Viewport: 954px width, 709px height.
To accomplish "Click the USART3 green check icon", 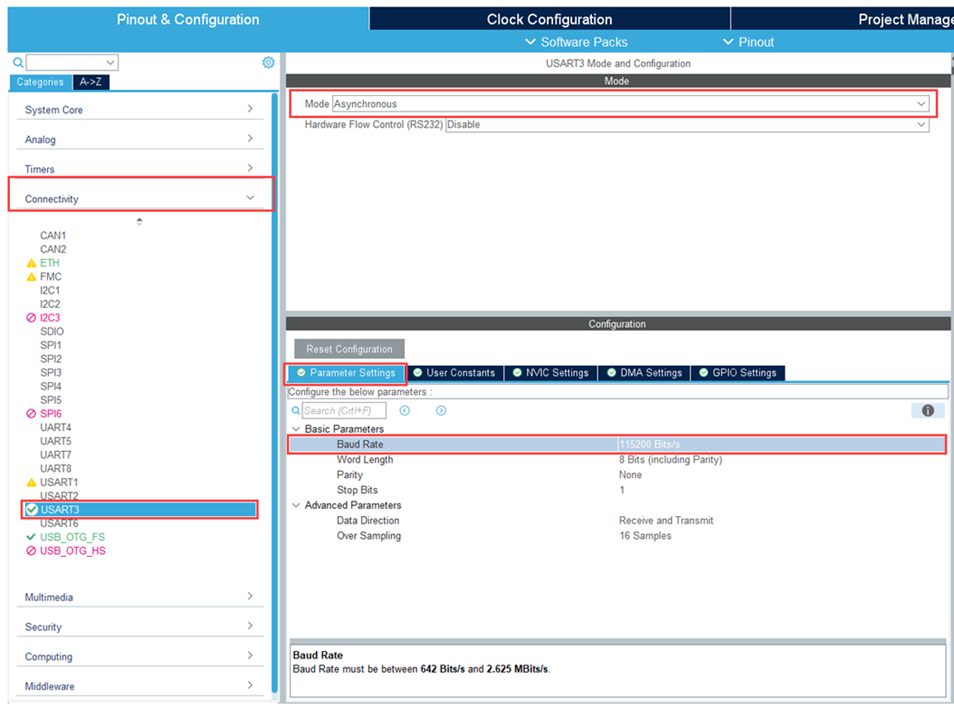I will tap(32, 510).
